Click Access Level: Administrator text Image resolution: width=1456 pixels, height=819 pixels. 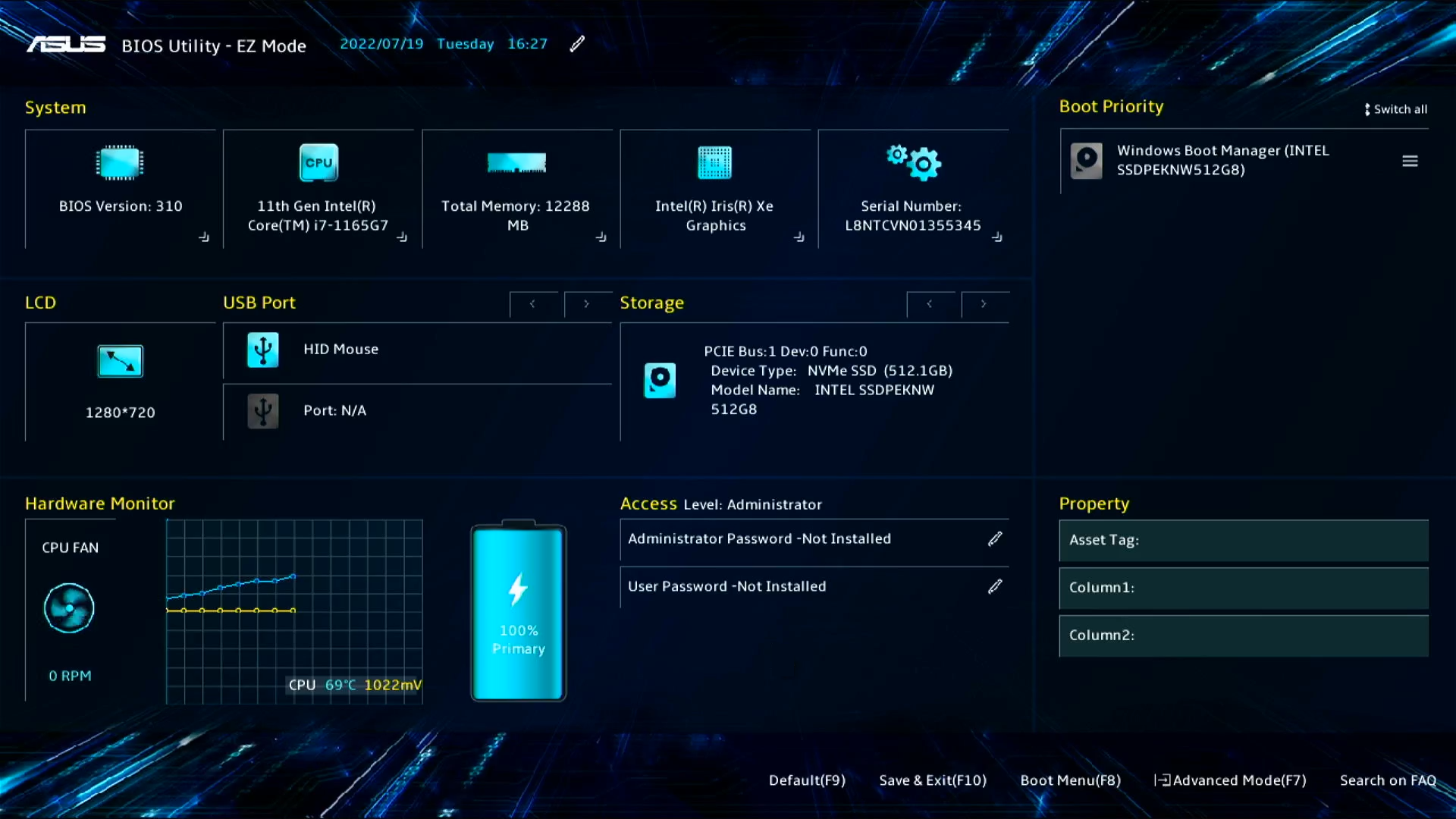click(x=720, y=504)
